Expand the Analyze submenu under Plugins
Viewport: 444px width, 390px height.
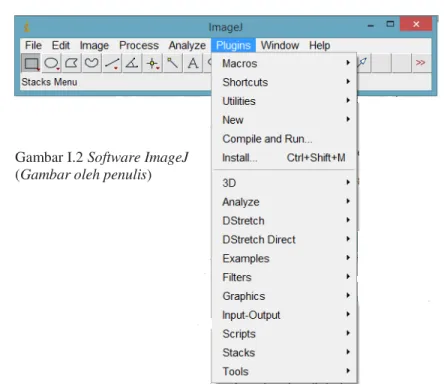tap(285, 202)
